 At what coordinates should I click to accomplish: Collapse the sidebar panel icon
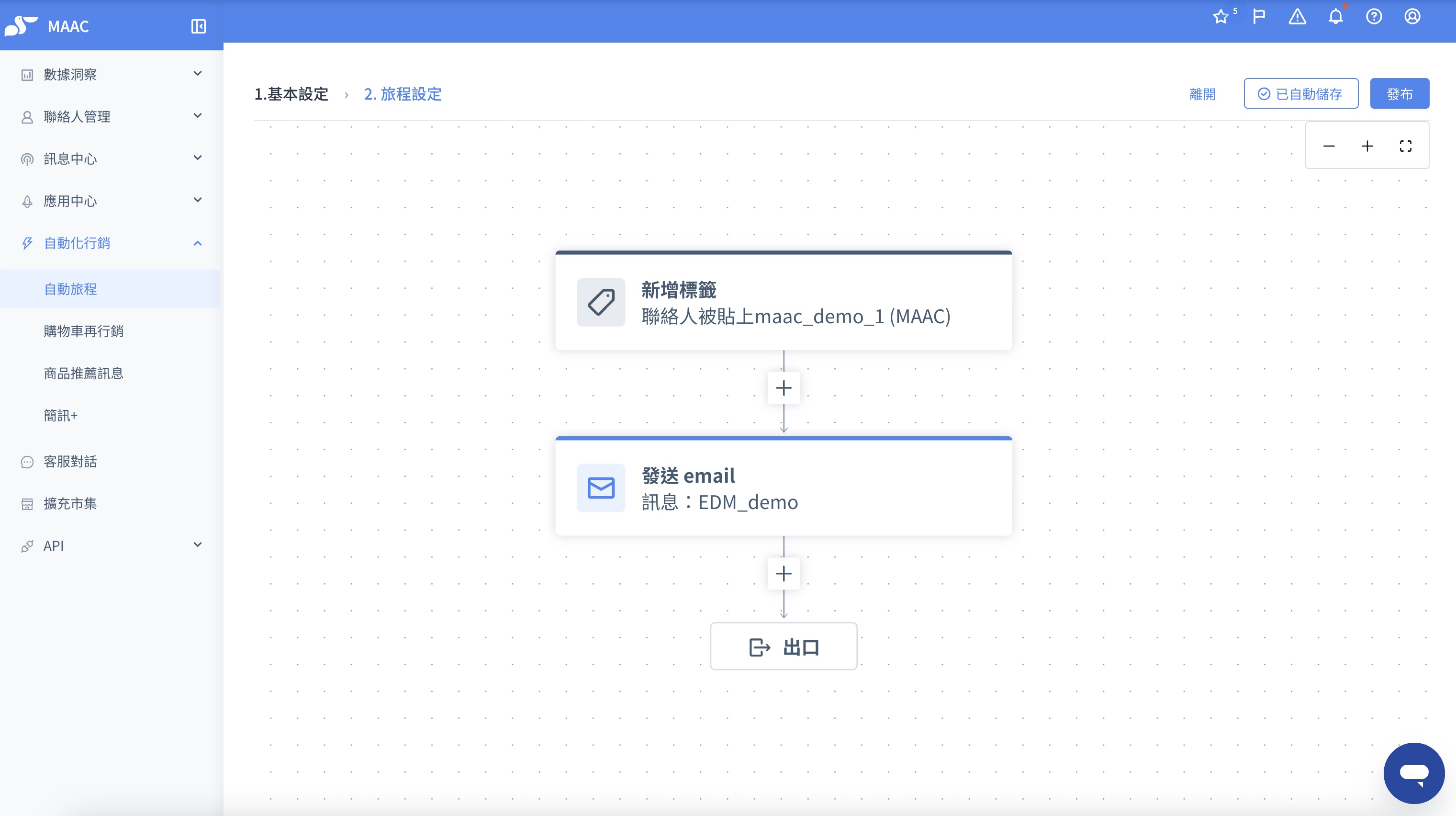(198, 26)
